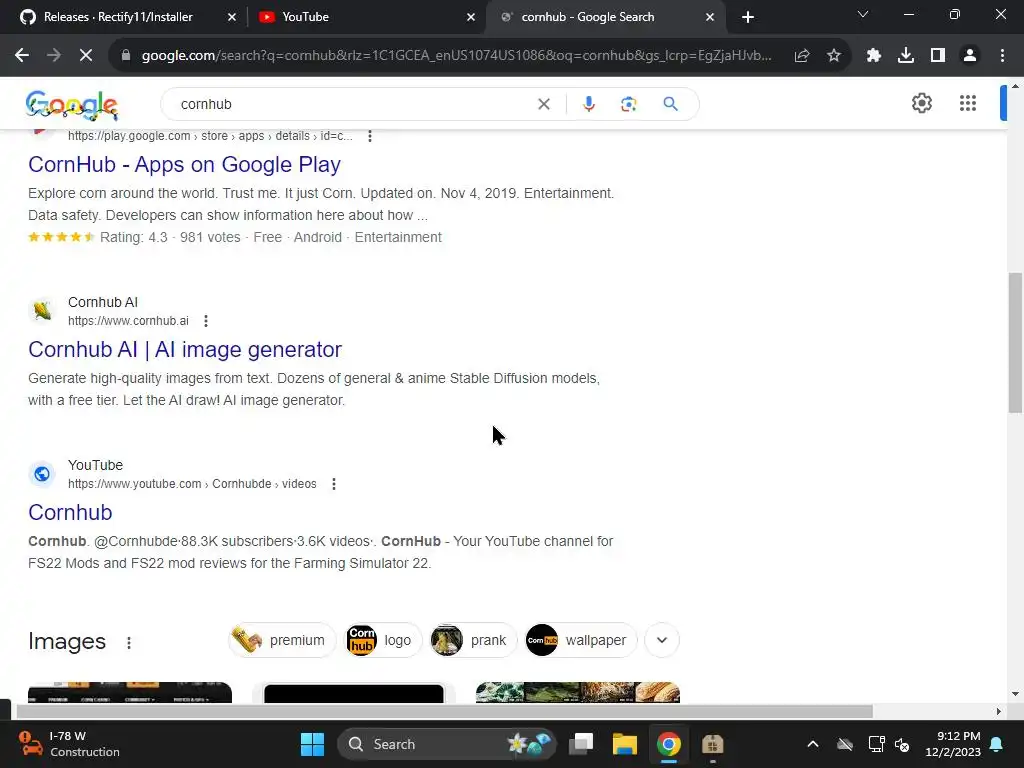
Task: Open the notification bell in taskbar
Action: [997, 744]
